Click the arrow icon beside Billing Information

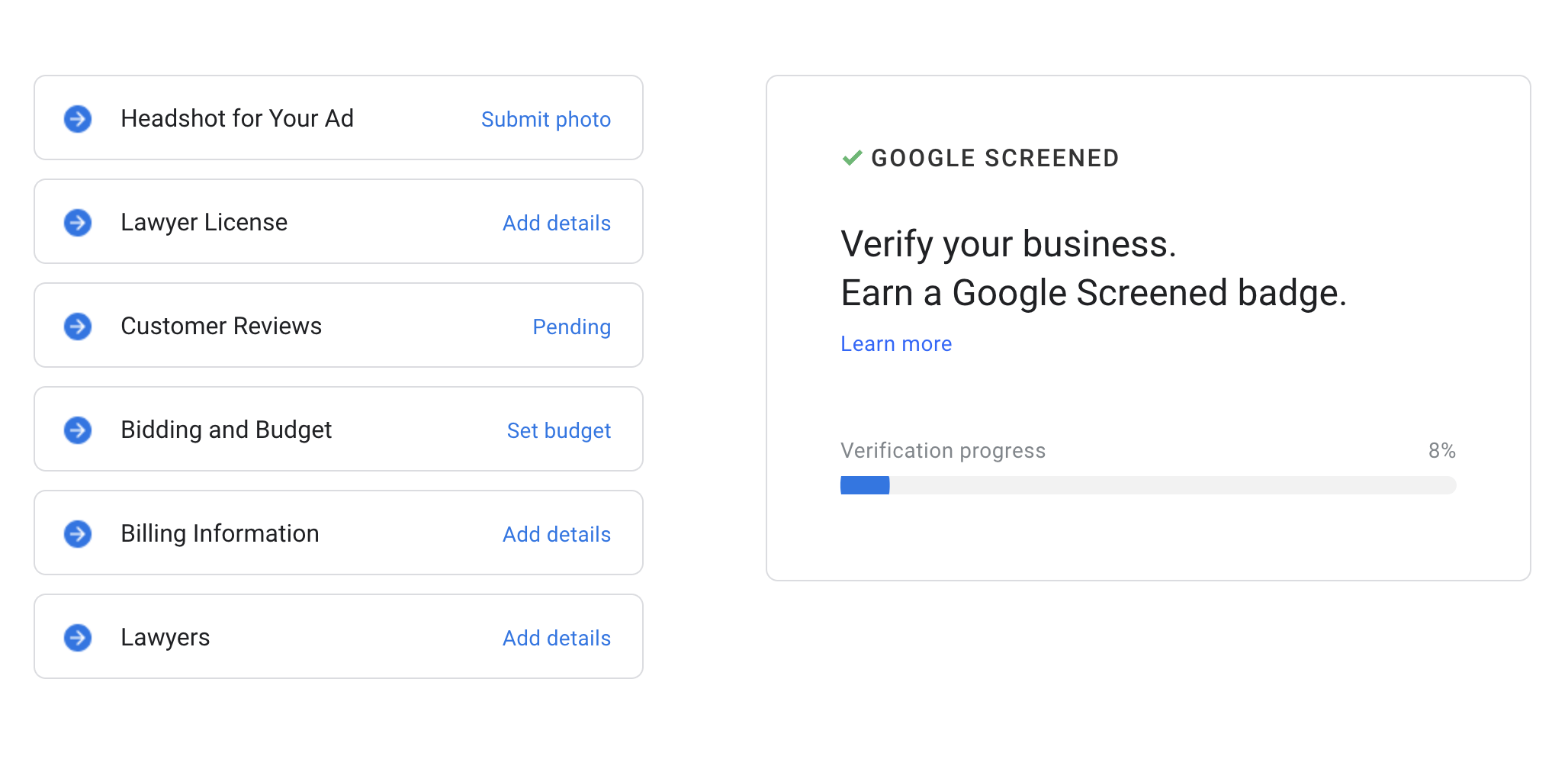(78, 534)
